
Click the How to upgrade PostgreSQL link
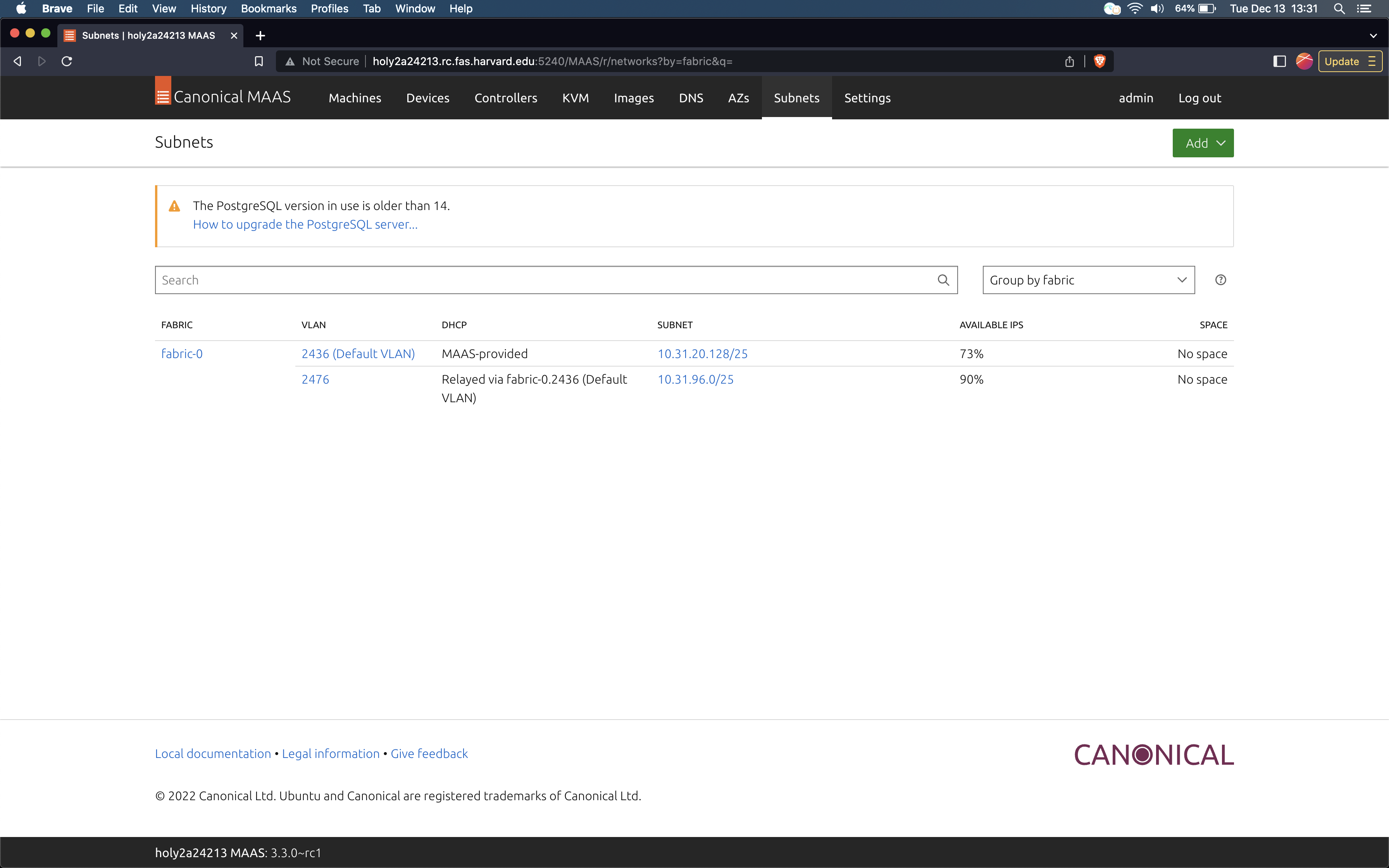pyautogui.click(x=305, y=224)
